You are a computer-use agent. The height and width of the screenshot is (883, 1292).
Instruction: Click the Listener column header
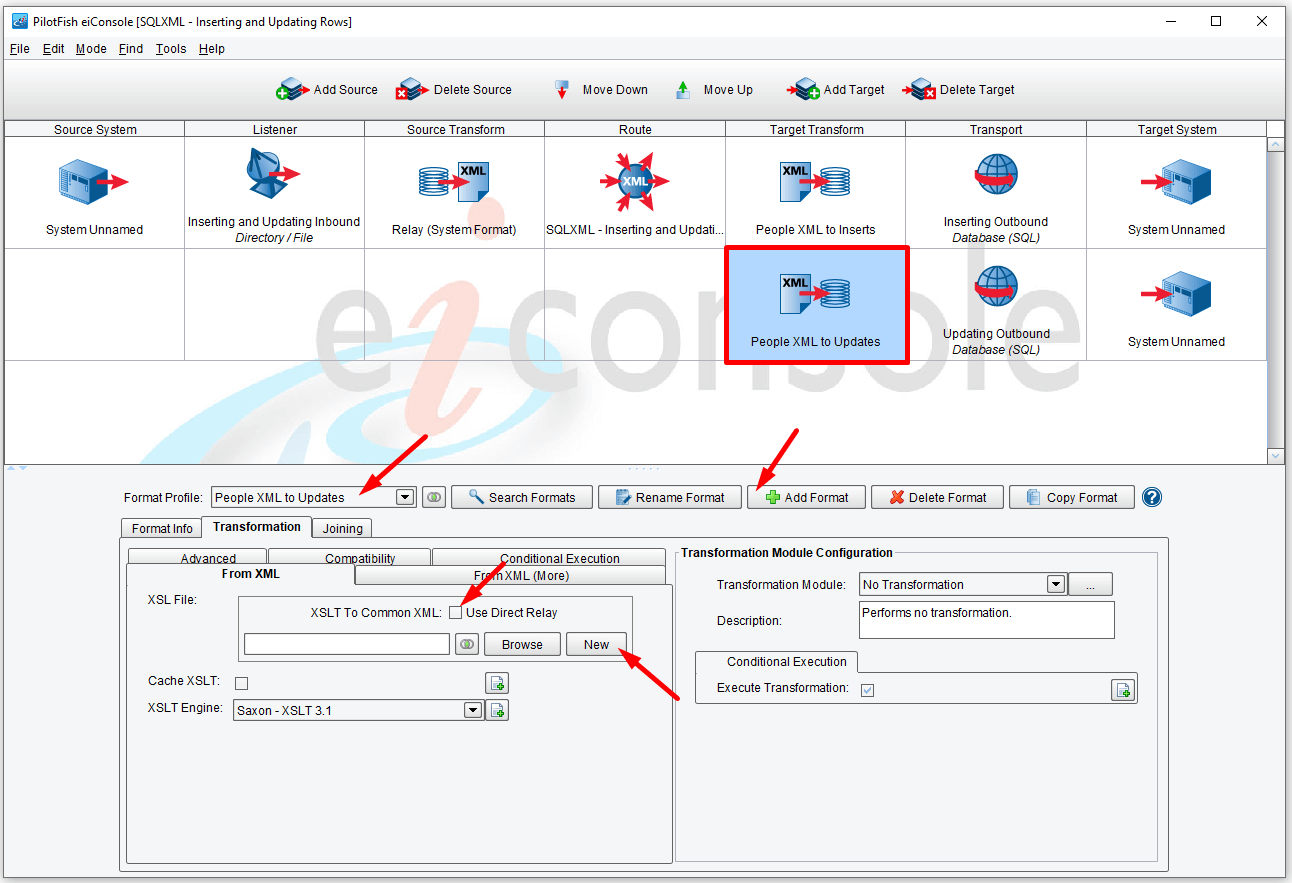(275, 129)
